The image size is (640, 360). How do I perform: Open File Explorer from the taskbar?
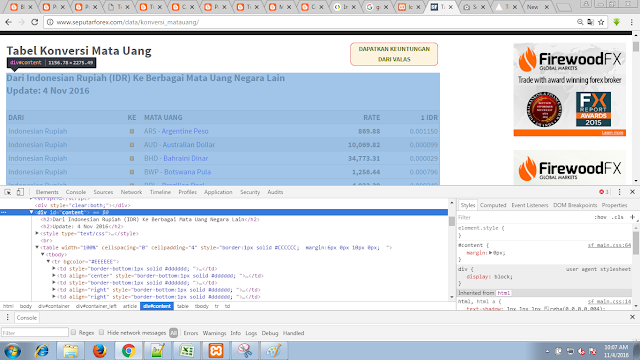[x=71, y=351]
